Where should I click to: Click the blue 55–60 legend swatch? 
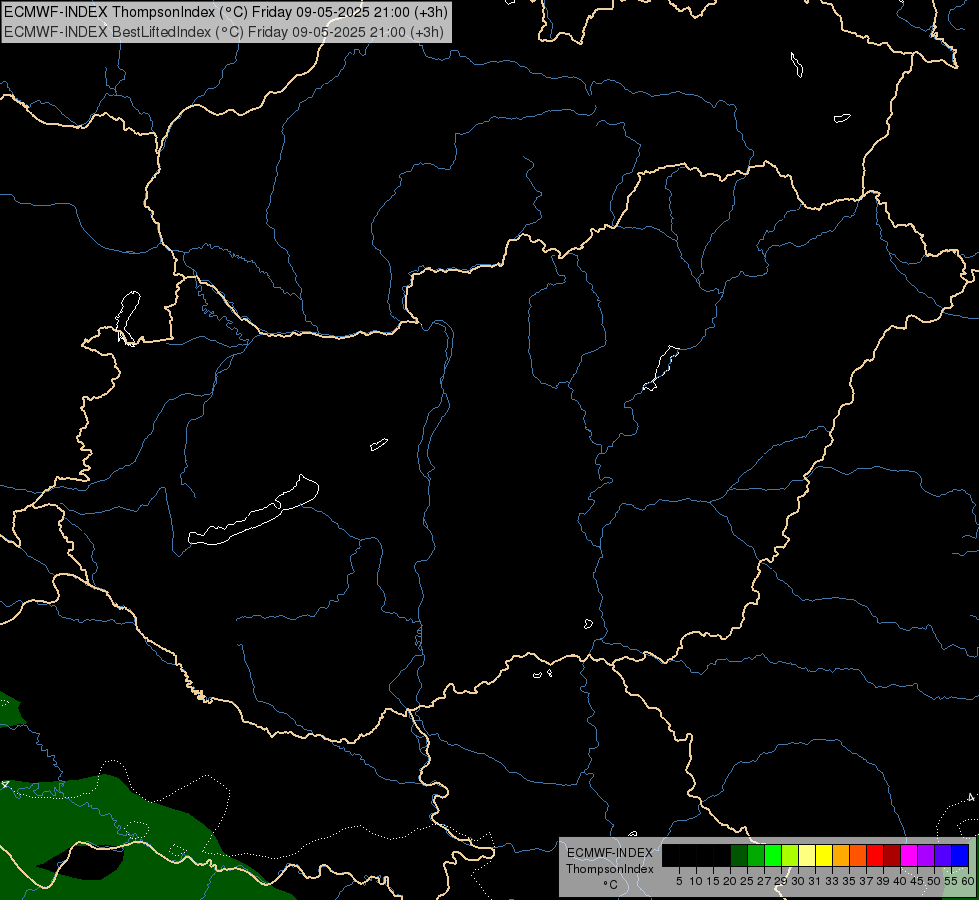tap(960, 855)
